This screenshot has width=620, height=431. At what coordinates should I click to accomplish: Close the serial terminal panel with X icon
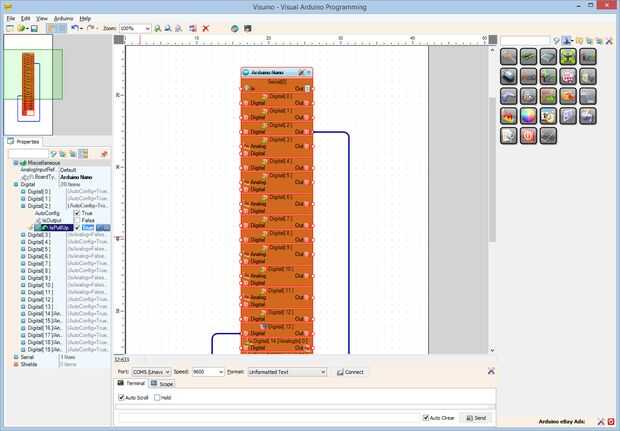(491, 371)
